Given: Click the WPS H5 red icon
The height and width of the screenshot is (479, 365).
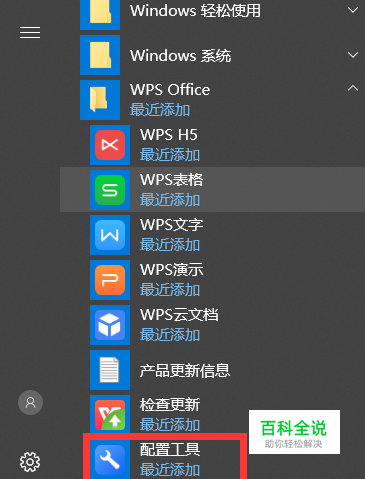Looking at the screenshot, I should point(110,145).
